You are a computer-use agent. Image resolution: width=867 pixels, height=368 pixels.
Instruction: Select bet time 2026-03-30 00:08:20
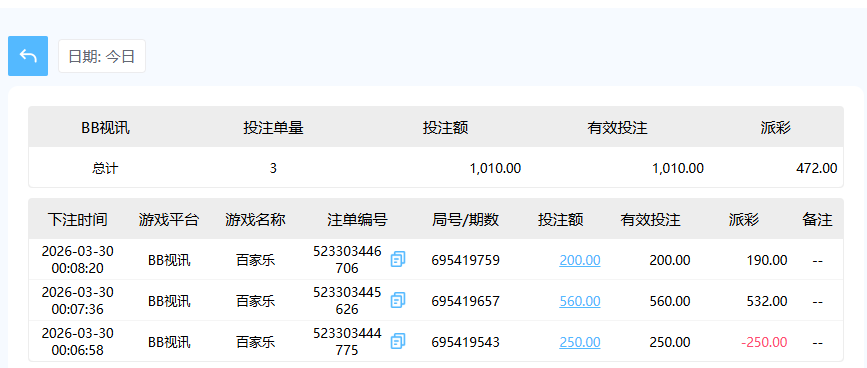(x=77, y=260)
